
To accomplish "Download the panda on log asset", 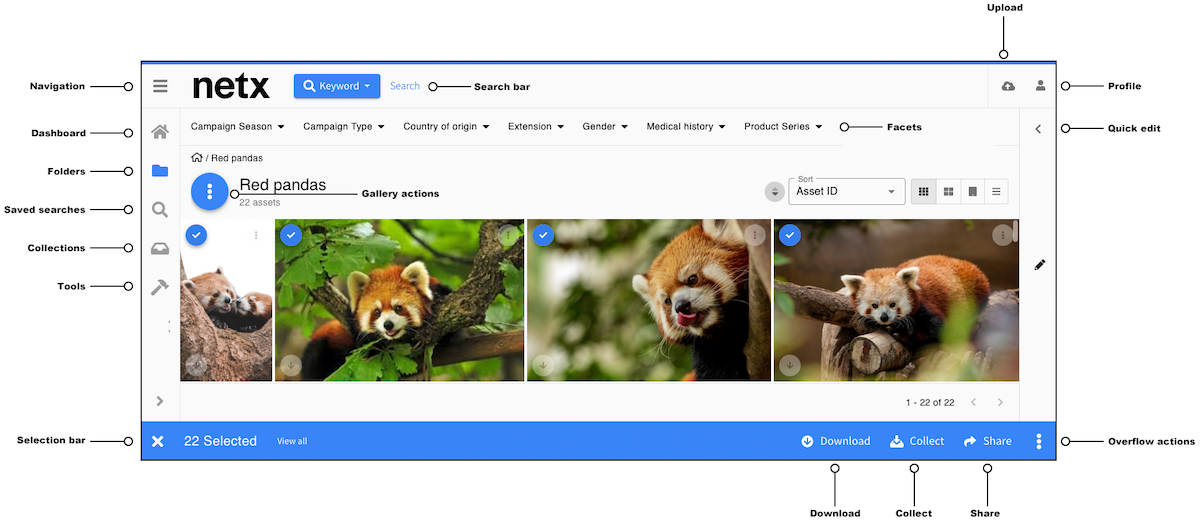I will 790,365.
